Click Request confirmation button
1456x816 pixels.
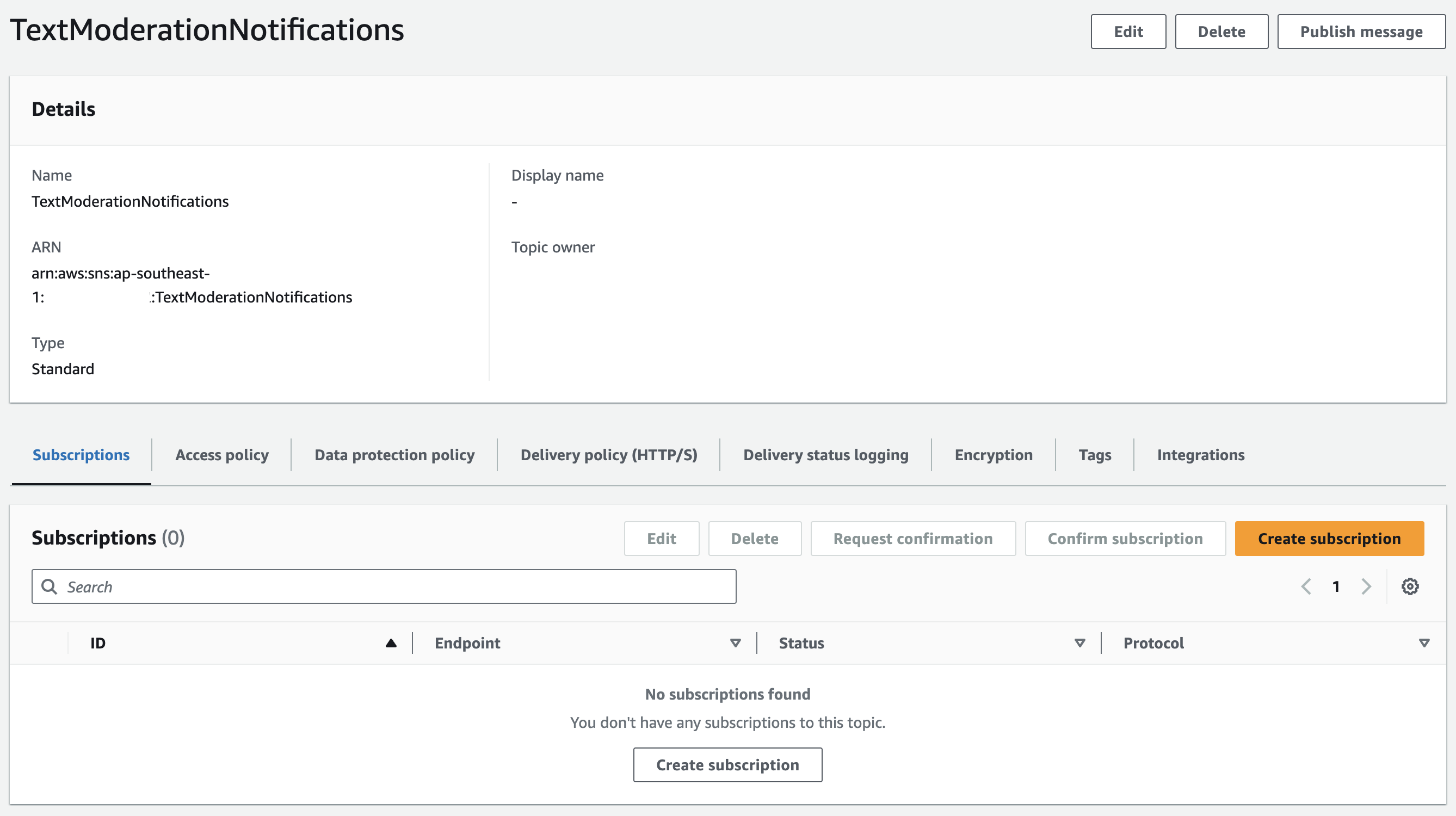click(x=913, y=539)
